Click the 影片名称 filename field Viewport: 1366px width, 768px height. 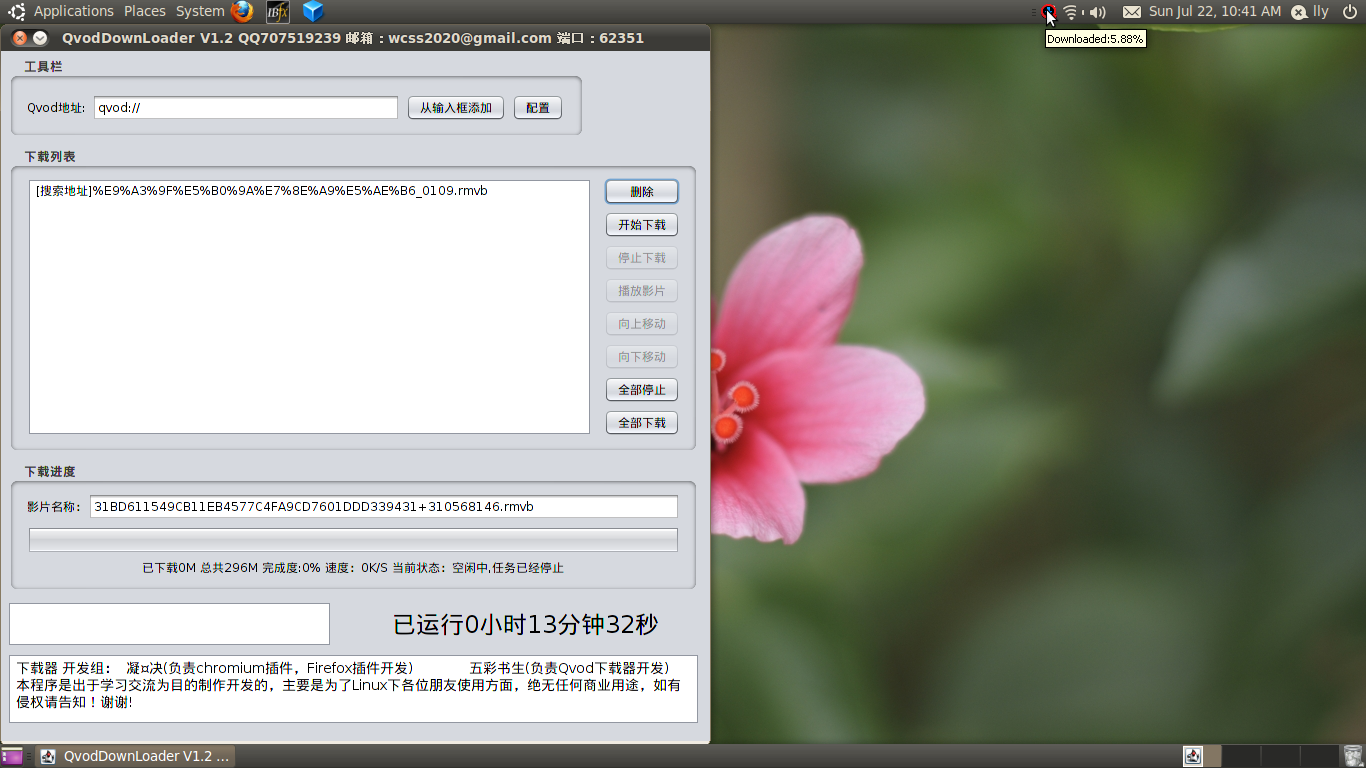pos(384,507)
